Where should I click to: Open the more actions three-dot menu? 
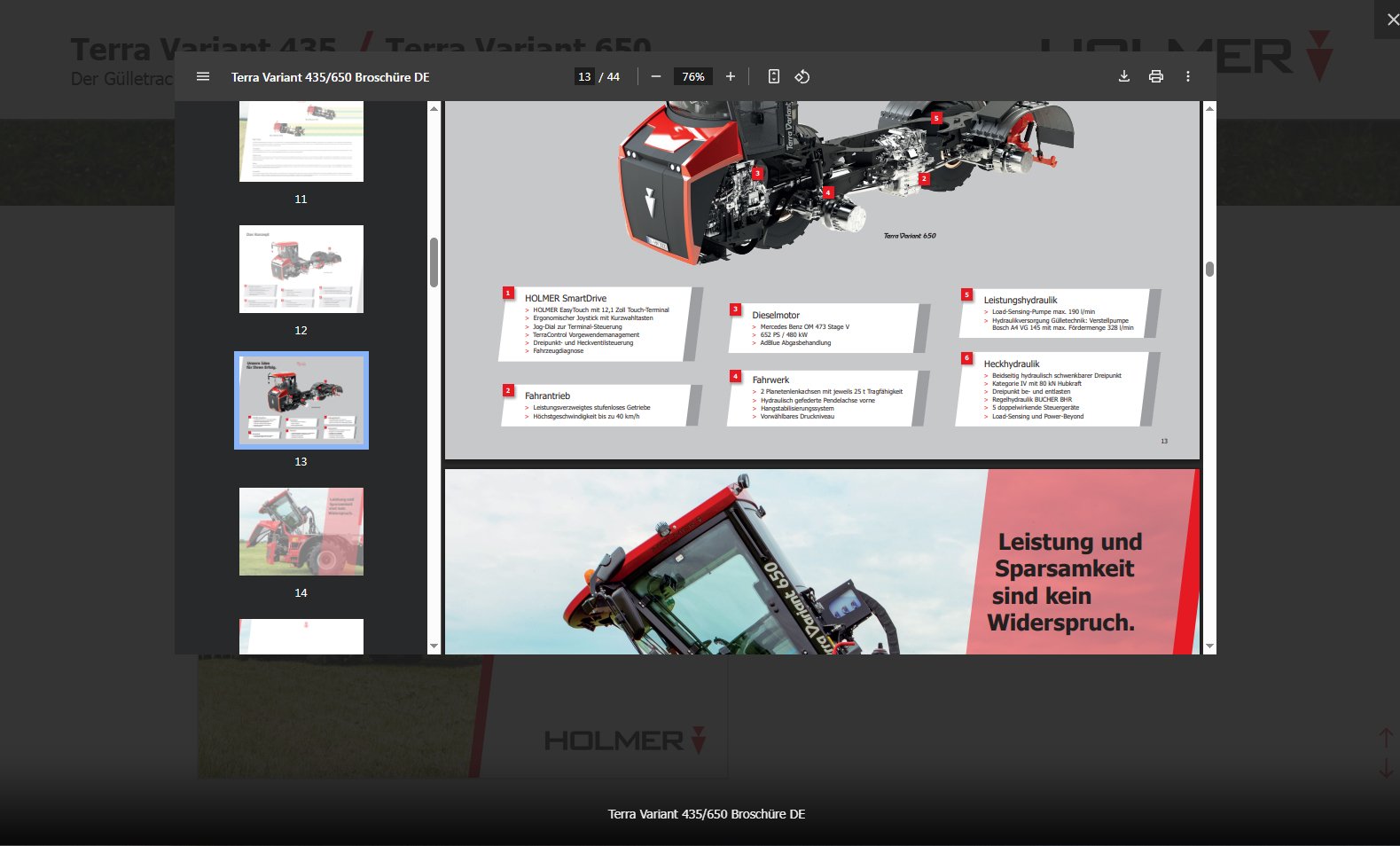1188,77
